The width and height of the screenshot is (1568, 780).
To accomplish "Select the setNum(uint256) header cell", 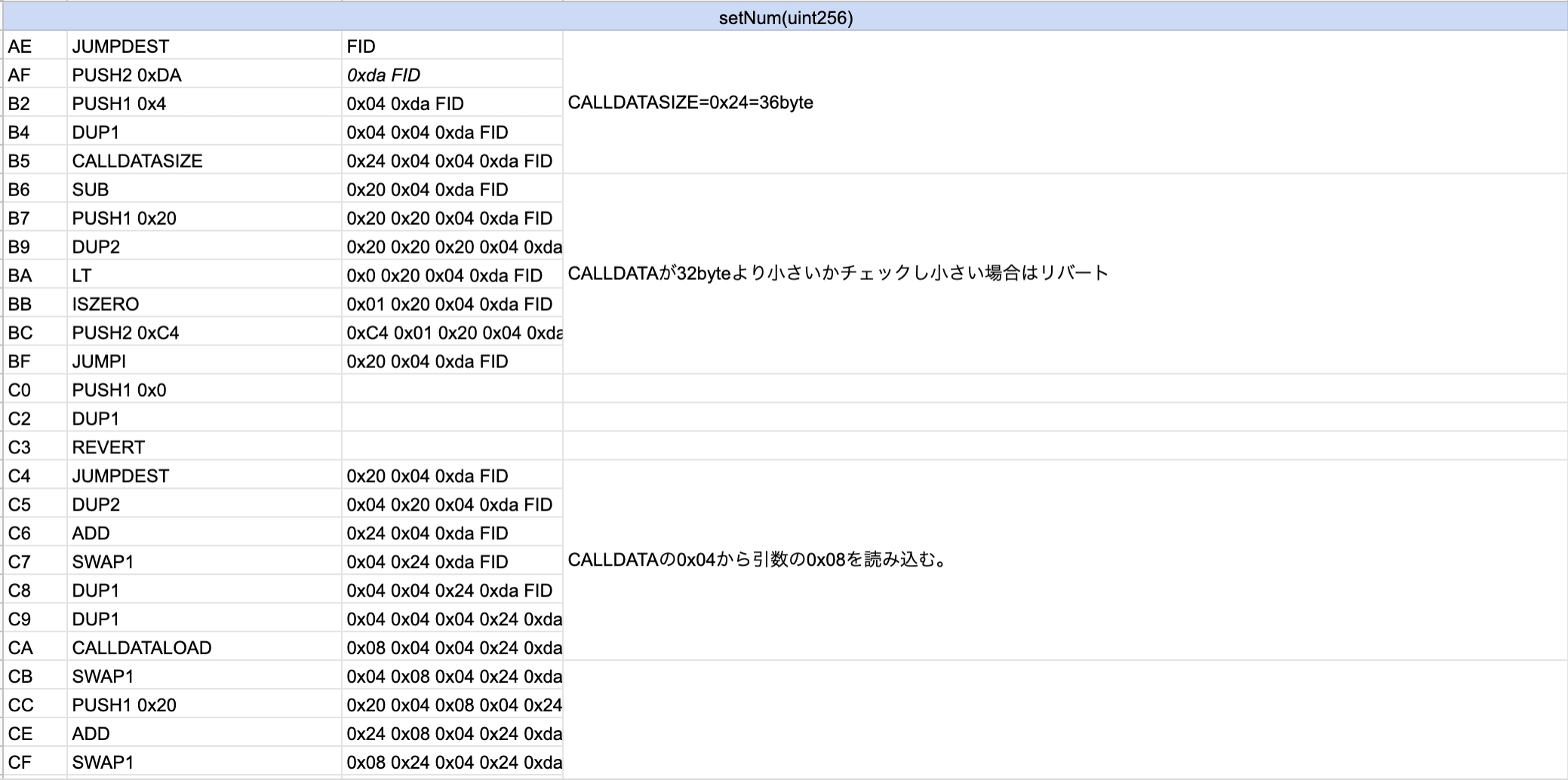I will [x=785, y=17].
